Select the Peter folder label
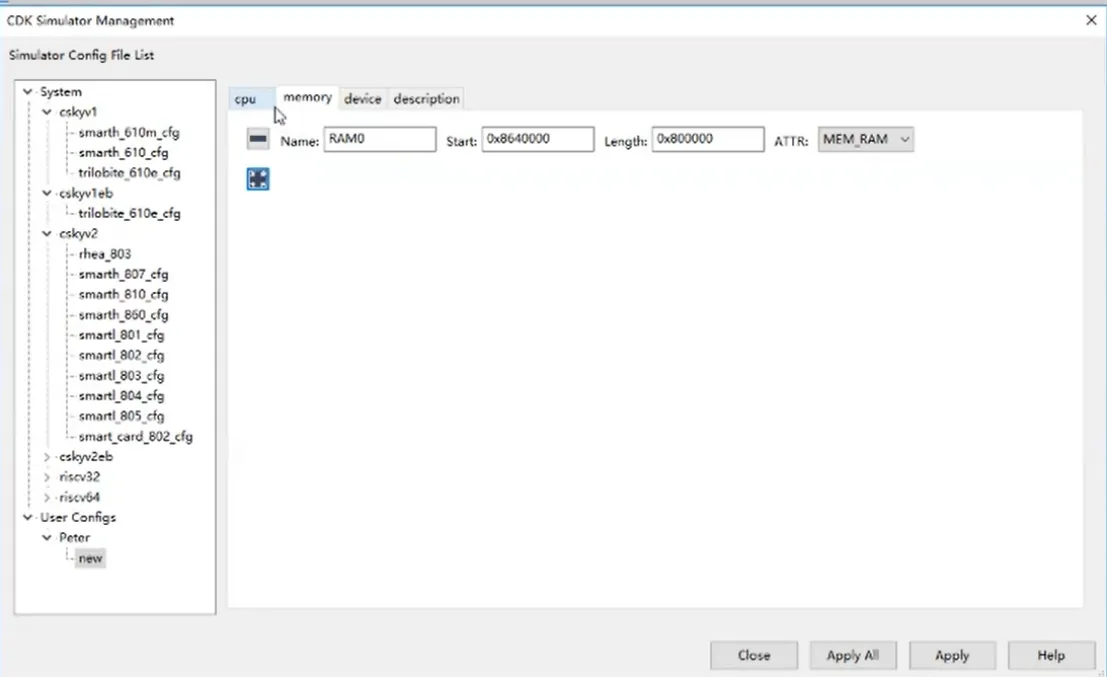 [75, 538]
